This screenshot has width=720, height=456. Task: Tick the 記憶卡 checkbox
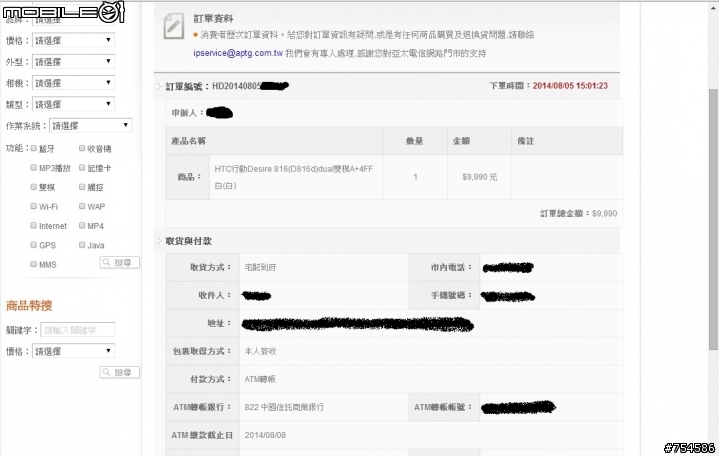pyautogui.click(x=82, y=168)
